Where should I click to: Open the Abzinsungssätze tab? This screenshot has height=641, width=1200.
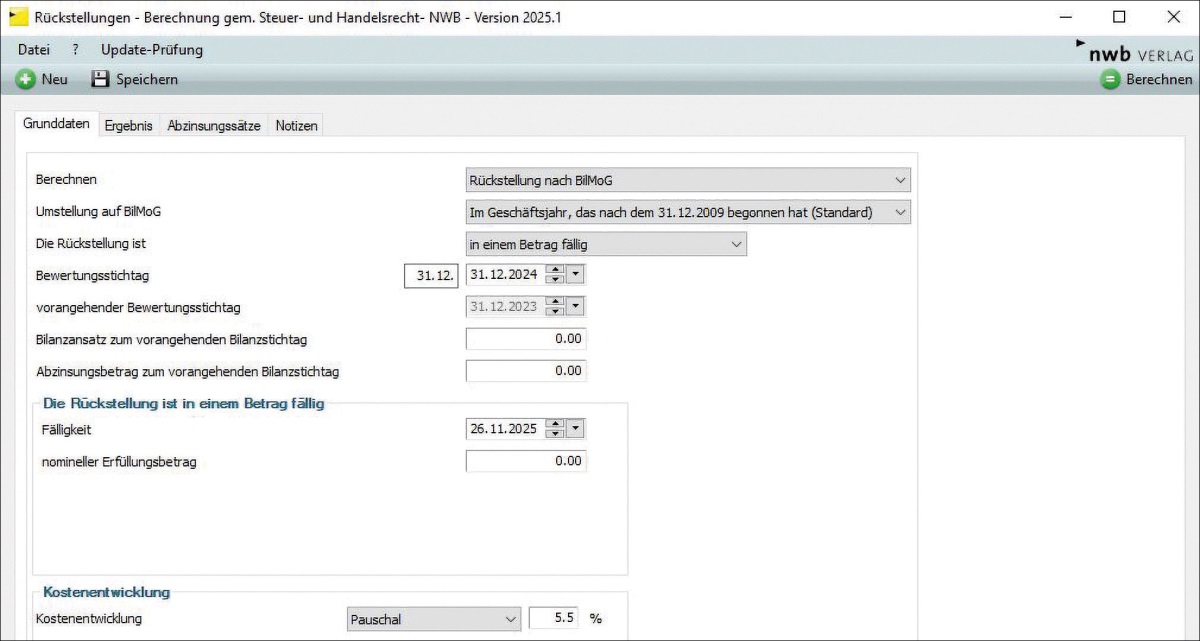214,126
